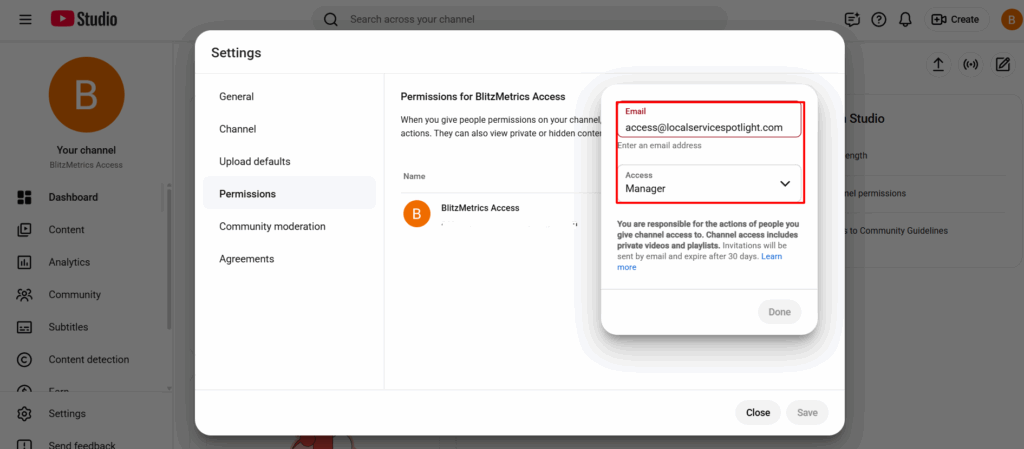This screenshot has width=1024, height=449.
Task: Open Analytics in the left sidebar
Action: tap(69, 262)
